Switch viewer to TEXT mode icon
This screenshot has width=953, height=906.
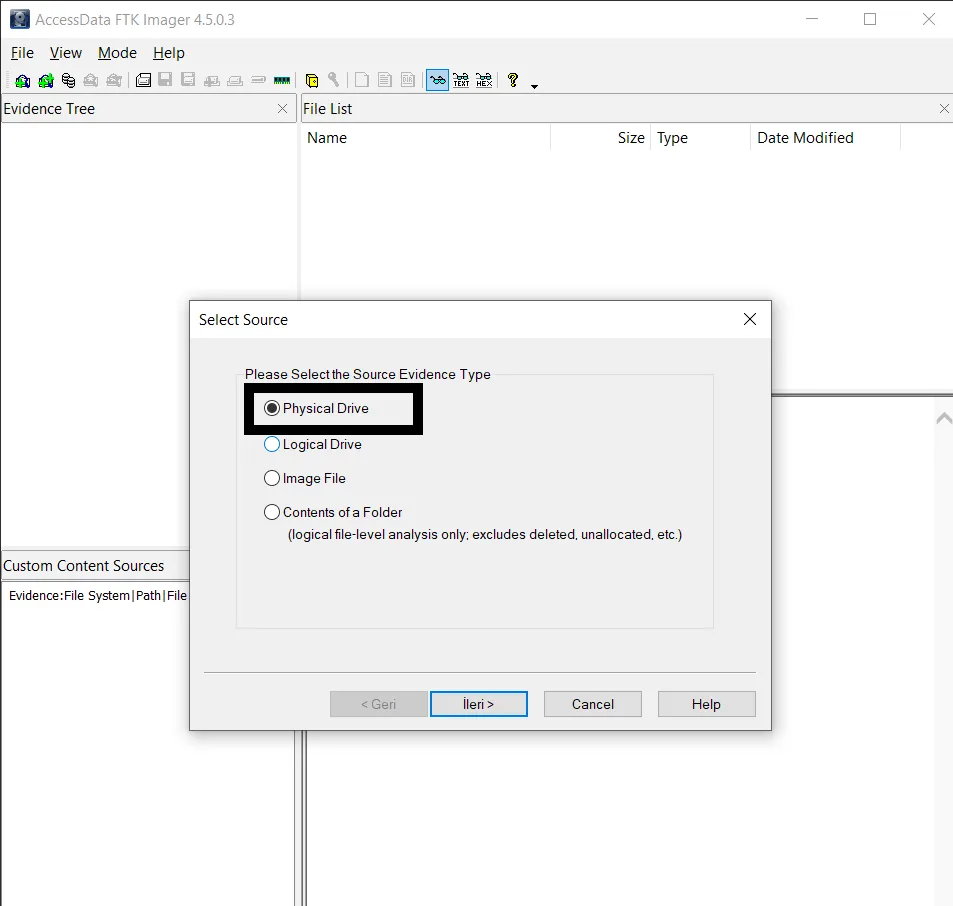(461, 80)
